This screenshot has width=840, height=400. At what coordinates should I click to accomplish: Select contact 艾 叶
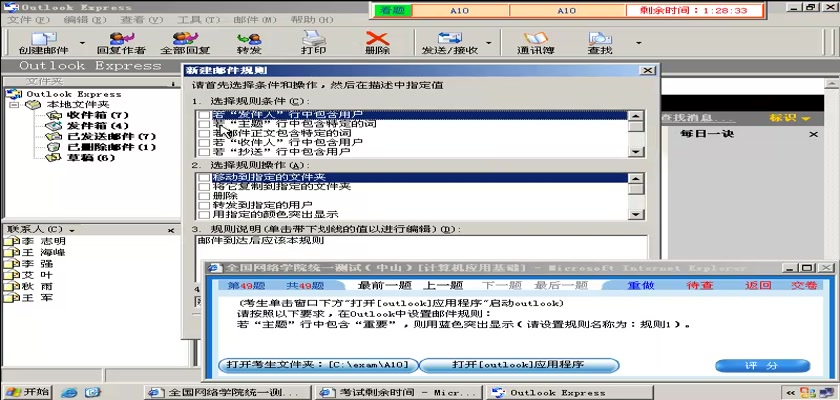click(x=38, y=275)
